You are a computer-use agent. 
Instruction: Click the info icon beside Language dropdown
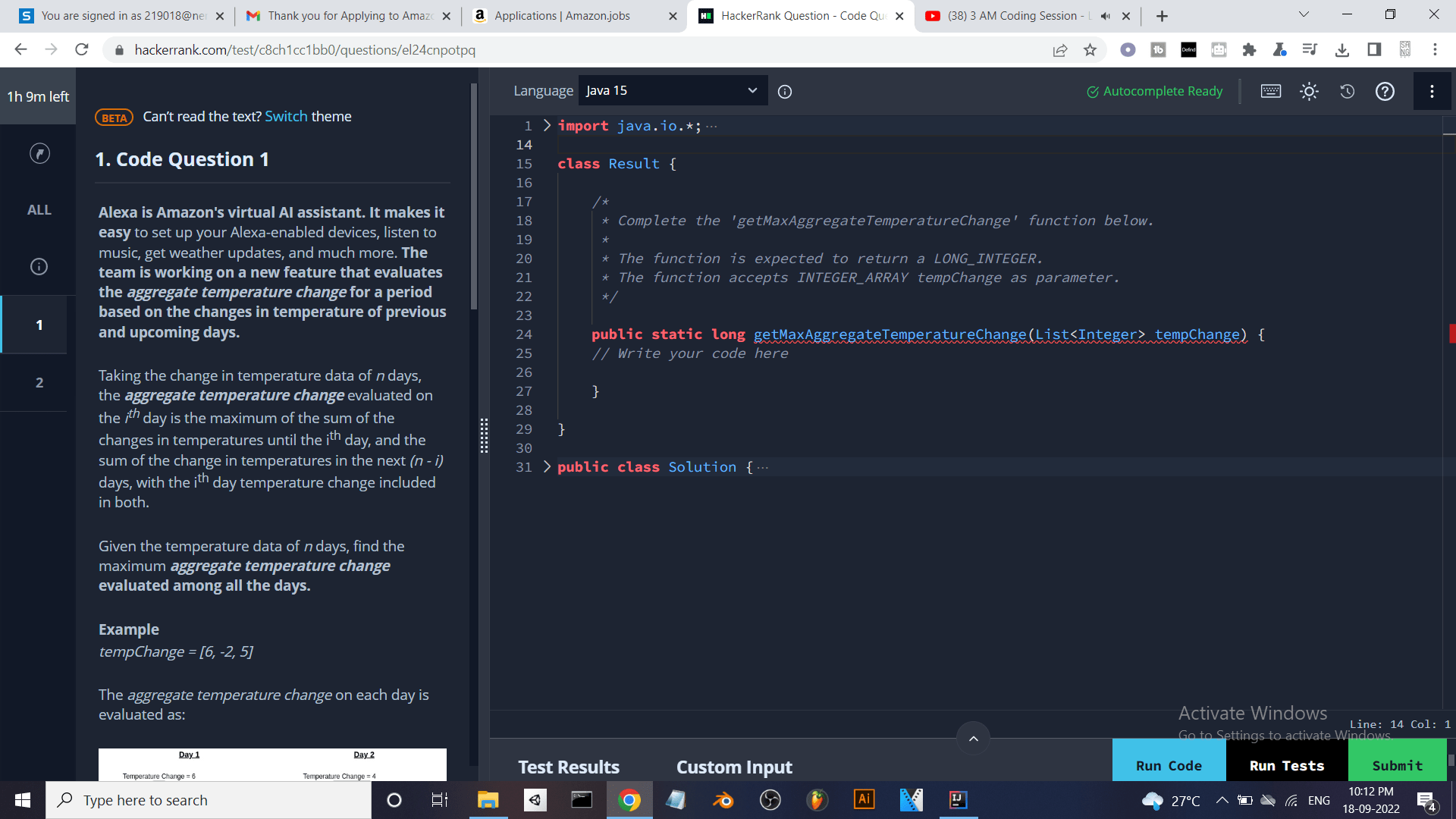(x=785, y=91)
